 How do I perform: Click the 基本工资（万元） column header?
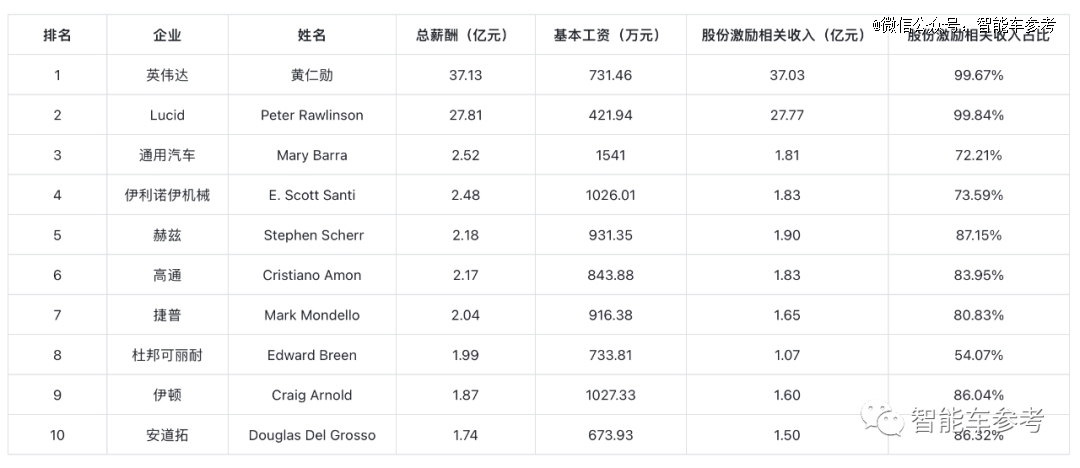610,35
